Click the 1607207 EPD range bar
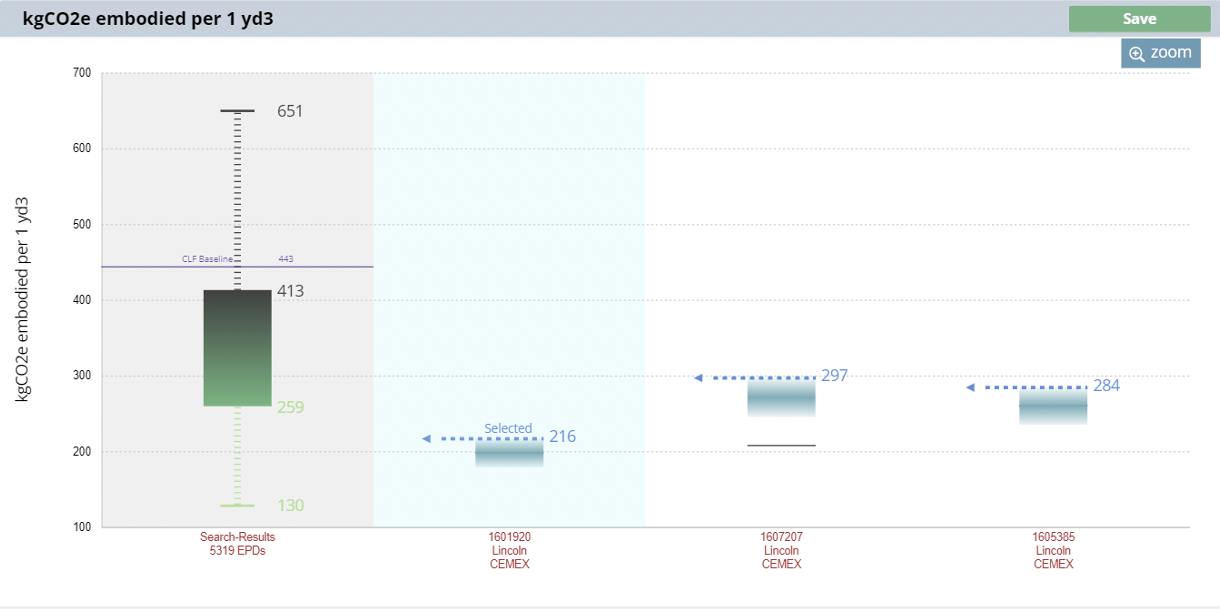Screen dimensions: 1220x609 coord(781,398)
